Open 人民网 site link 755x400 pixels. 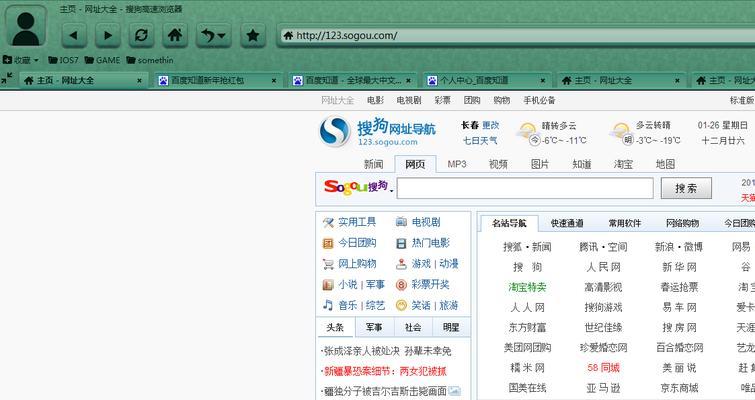coord(603,267)
